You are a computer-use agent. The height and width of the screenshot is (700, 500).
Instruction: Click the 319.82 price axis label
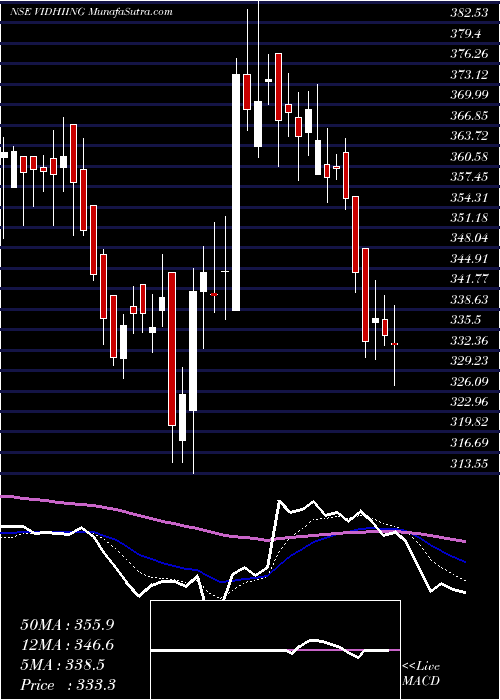point(469,422)
